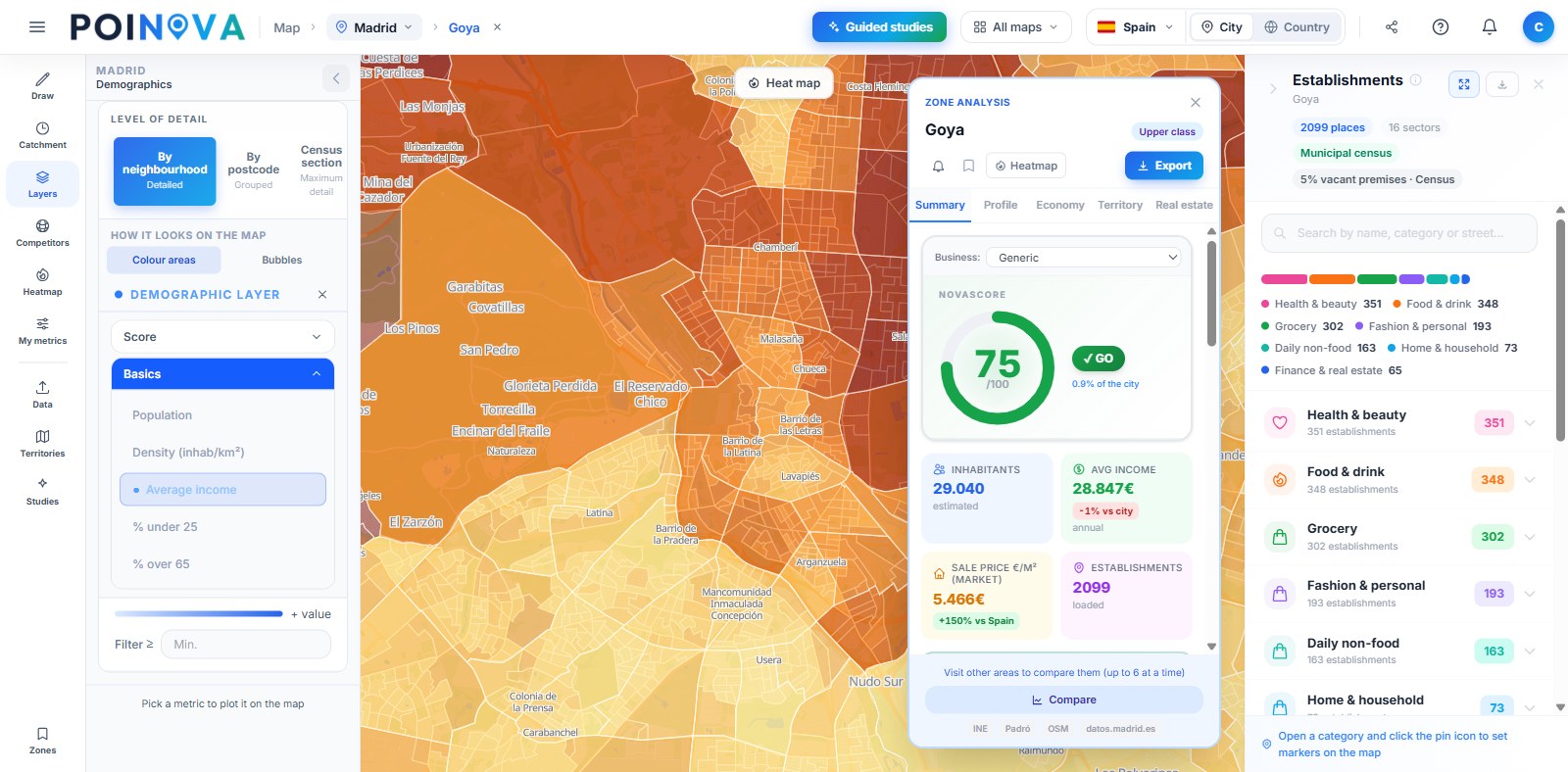Open the All maps dropdown
1568x772 pixels.
click(1016, 27)
